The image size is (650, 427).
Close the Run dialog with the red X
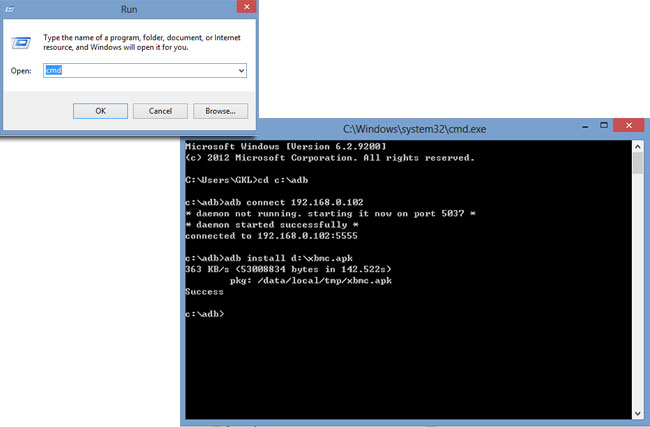pos(247,6)
